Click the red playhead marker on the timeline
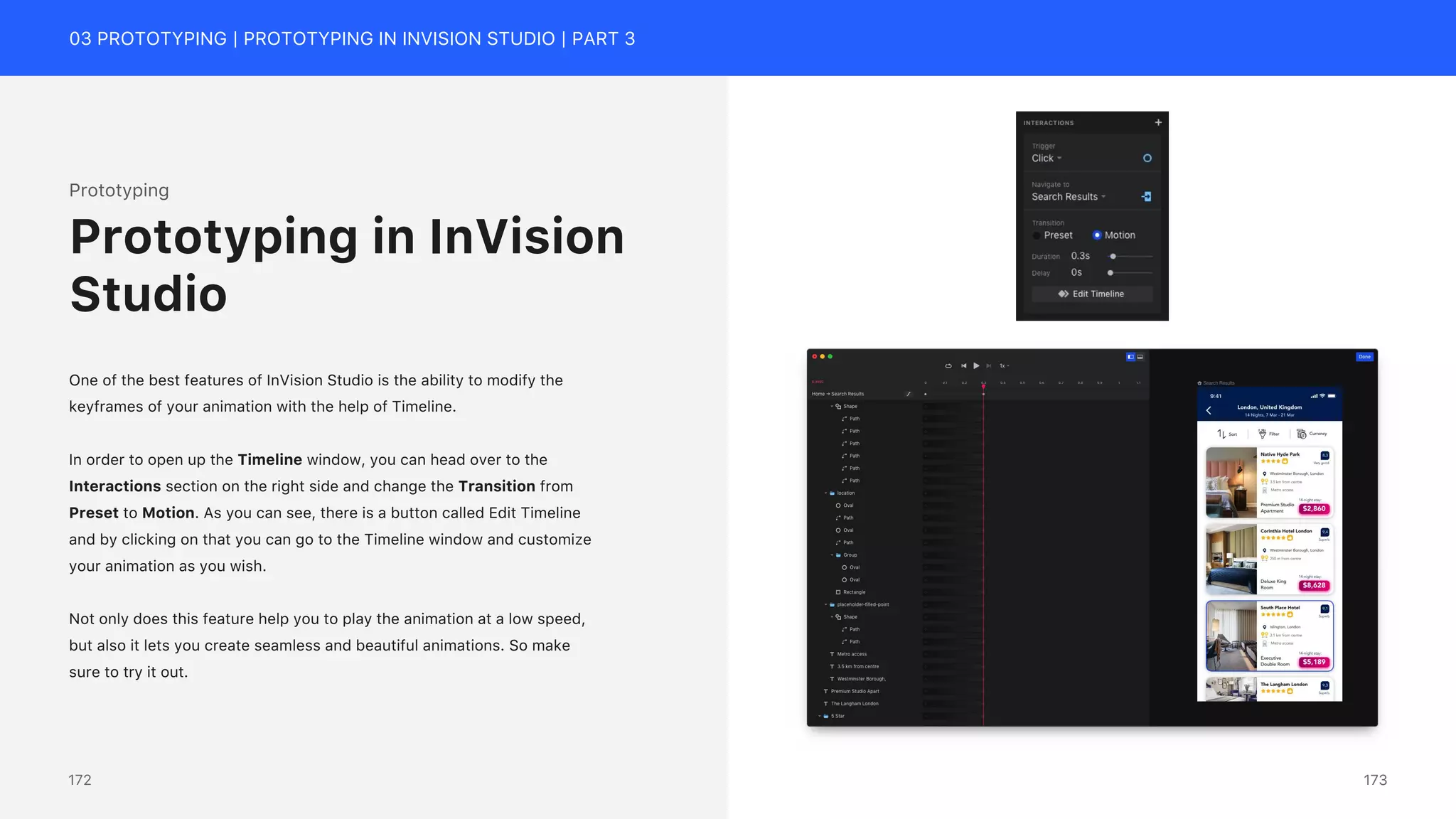 pyautogui.click(x=984, y=386)
